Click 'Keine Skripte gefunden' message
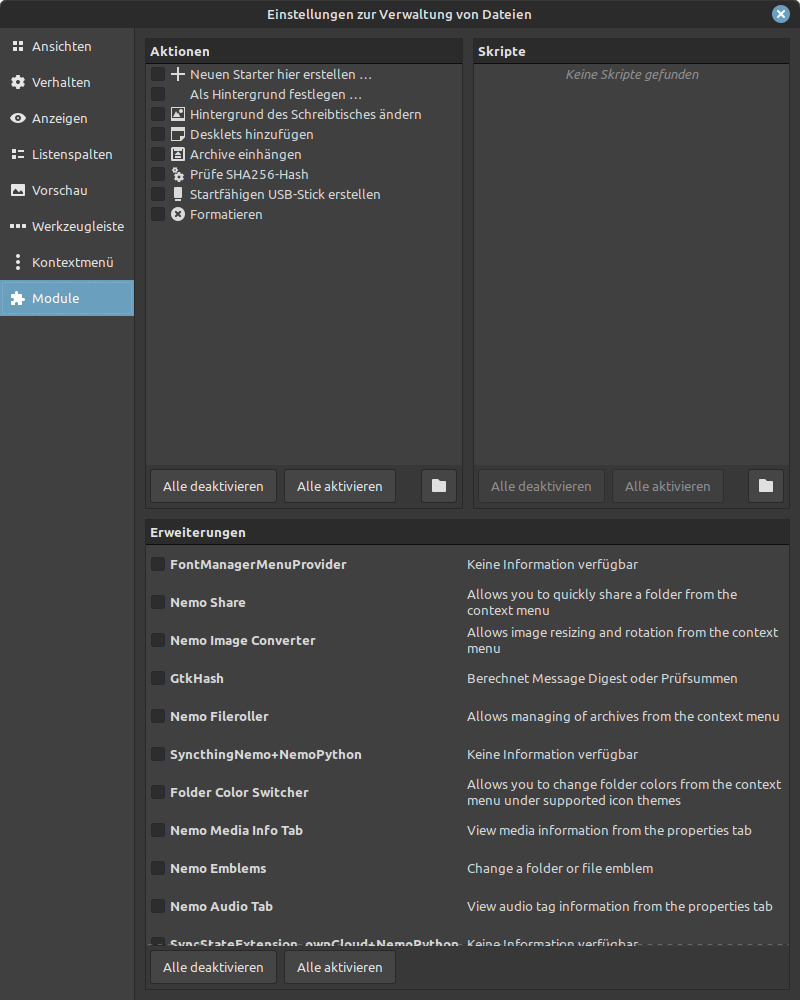 pos(632,74)
